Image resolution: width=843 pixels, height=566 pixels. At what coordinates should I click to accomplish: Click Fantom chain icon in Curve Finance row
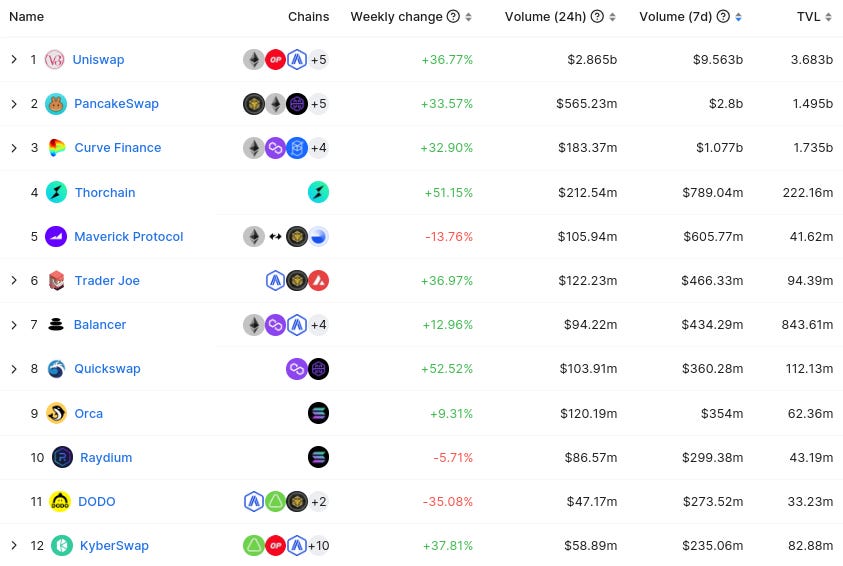tap(297, 148)
